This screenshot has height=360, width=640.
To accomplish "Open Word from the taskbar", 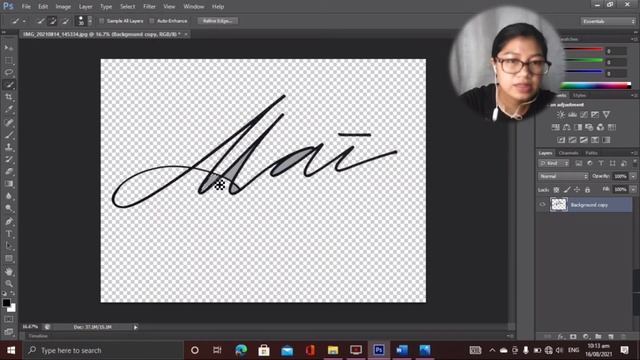I will point(402,350).
